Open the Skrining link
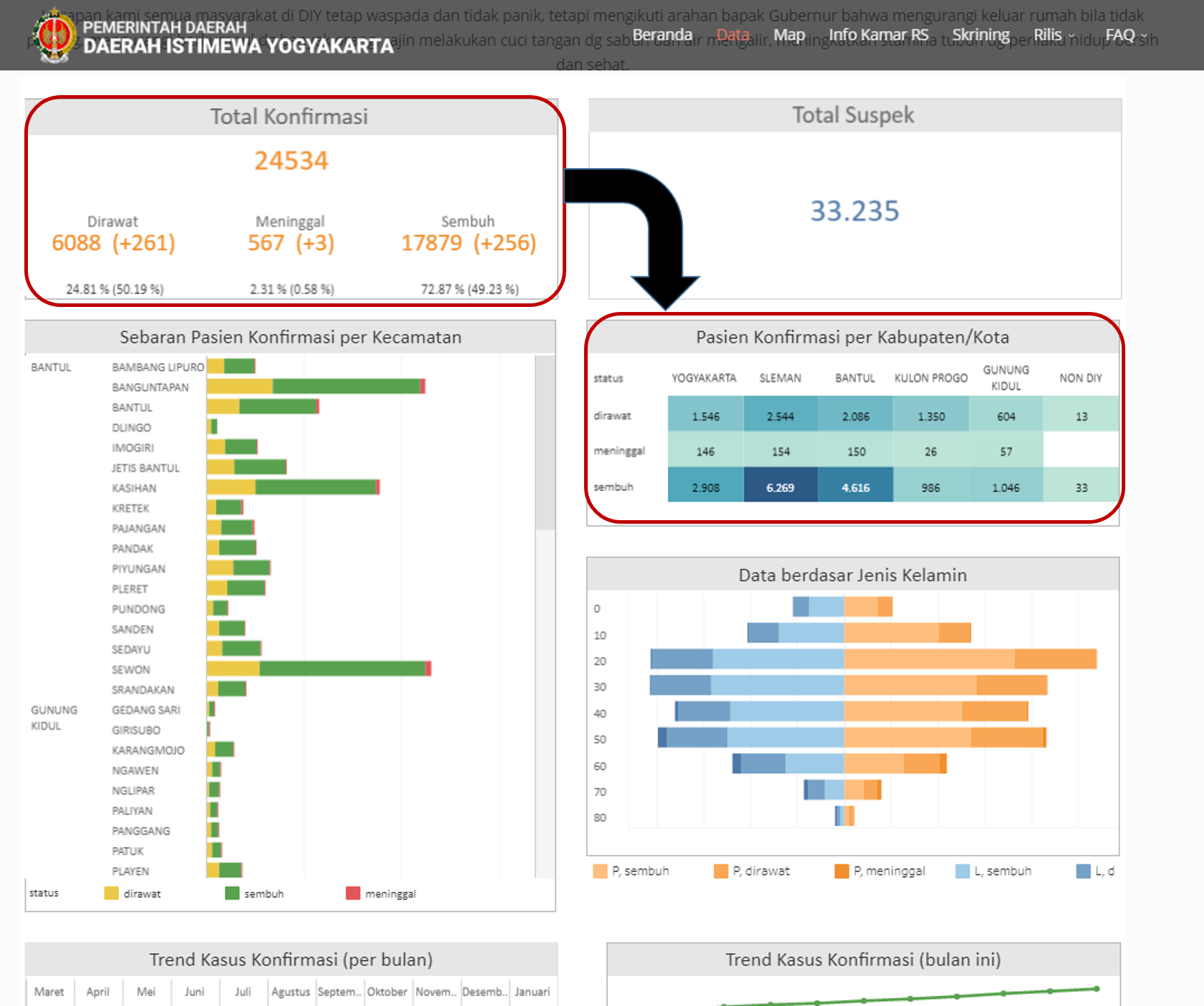1204x1006 pixels. tap(980, 35)
